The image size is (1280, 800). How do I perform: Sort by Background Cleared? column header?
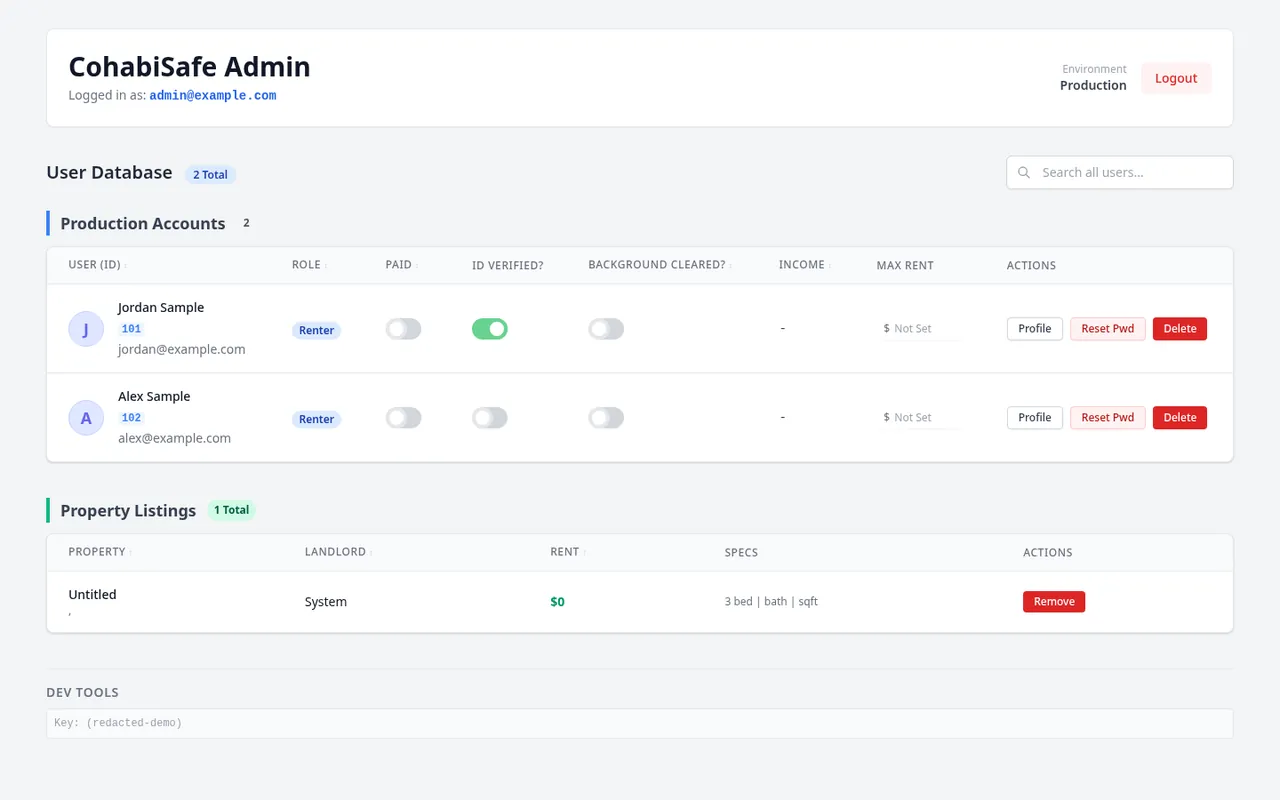pos(660,265)
